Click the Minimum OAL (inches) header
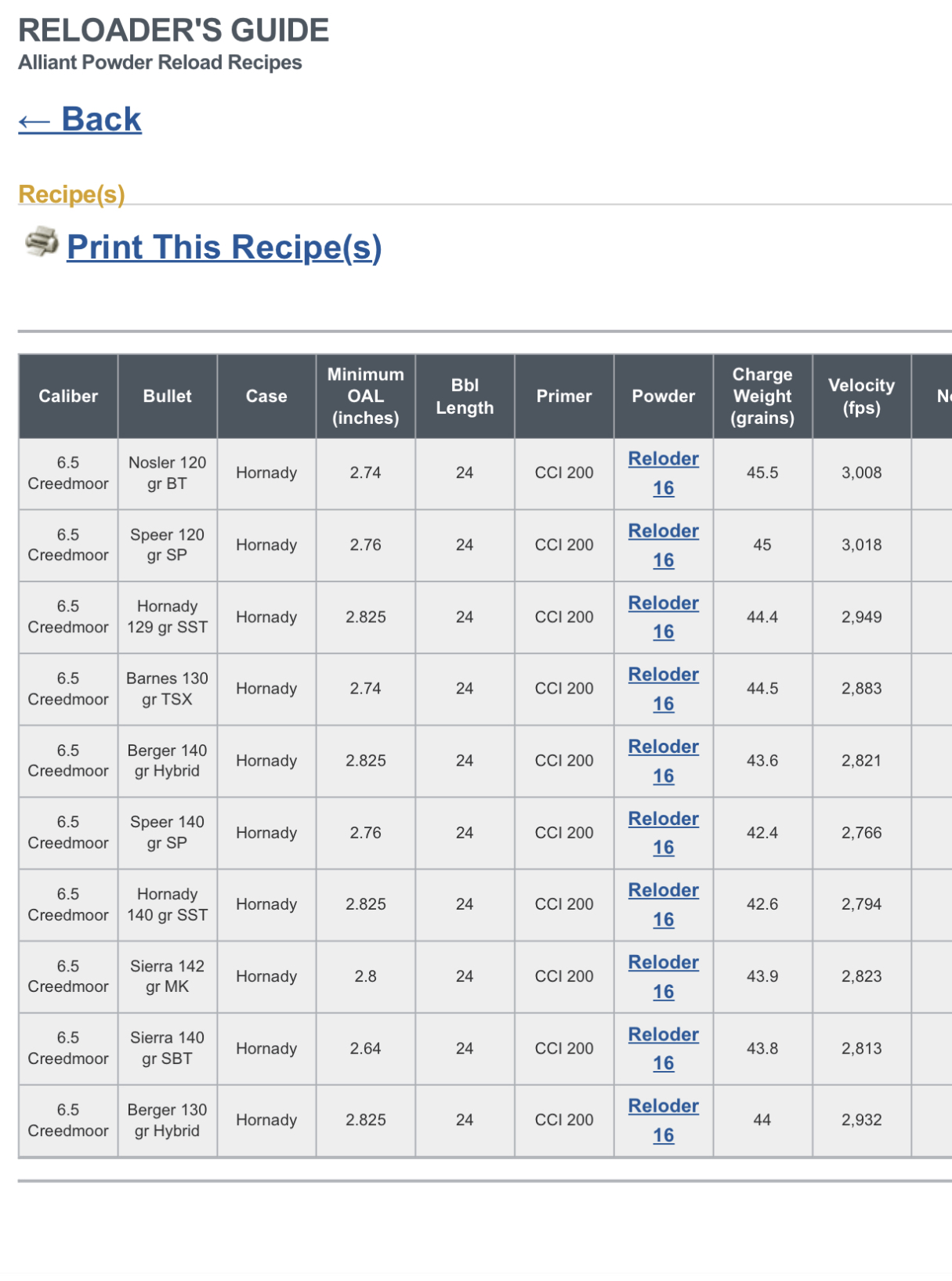This screenshot has width=952, height=1281. (x=365, y=396)
